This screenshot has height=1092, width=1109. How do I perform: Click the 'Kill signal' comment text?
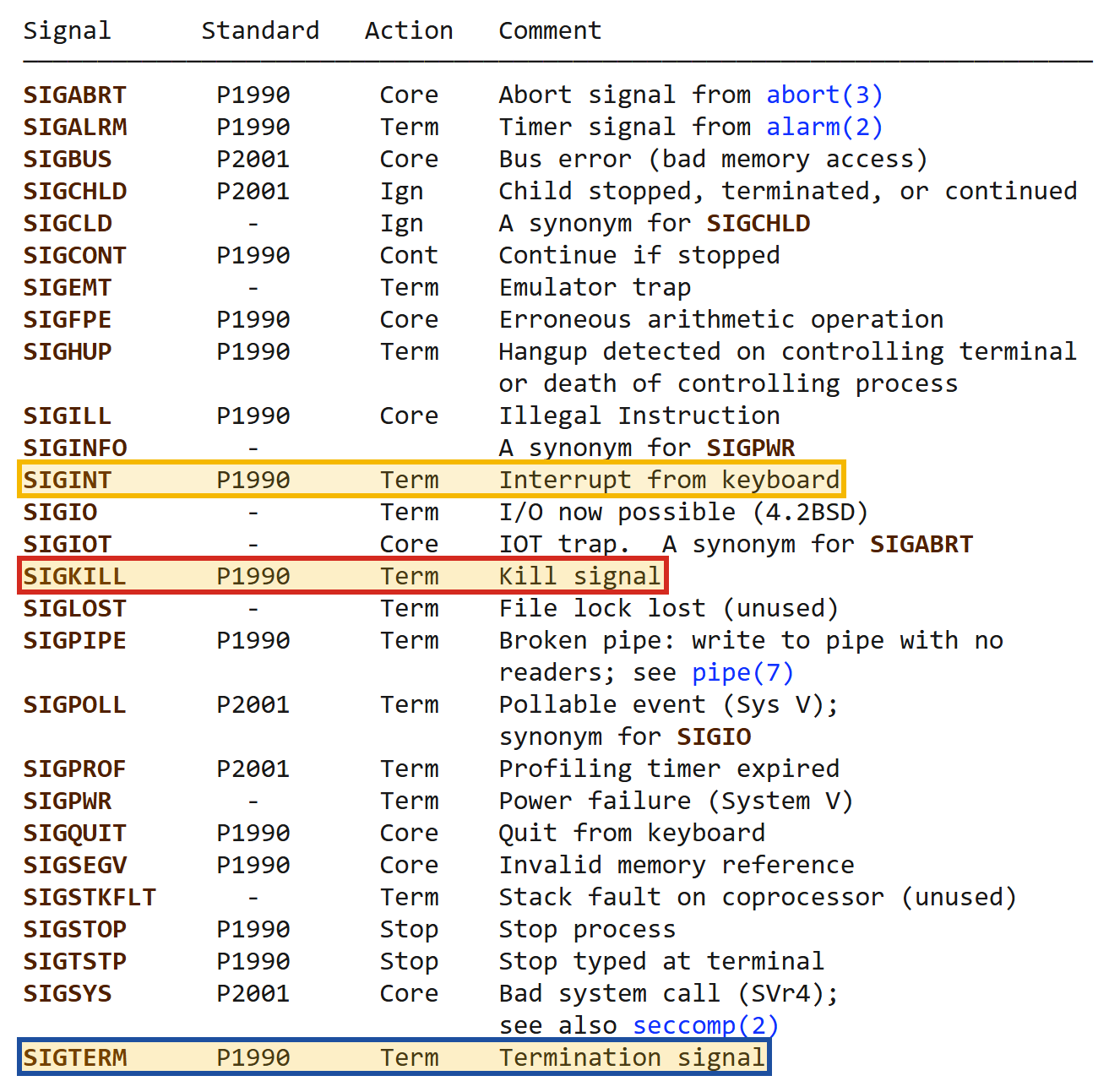[580, 576]
